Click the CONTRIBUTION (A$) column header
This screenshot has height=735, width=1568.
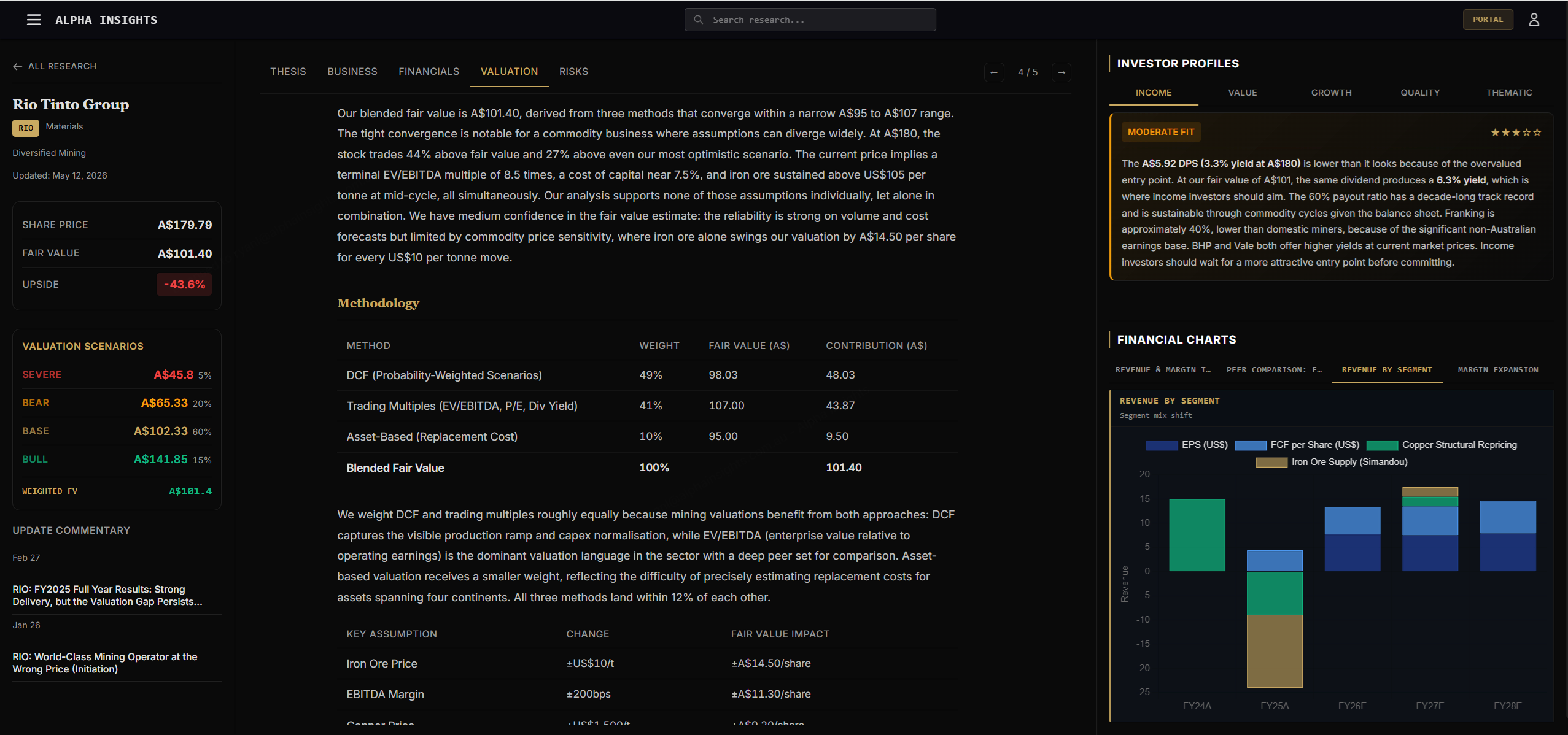tap(876, 346)
